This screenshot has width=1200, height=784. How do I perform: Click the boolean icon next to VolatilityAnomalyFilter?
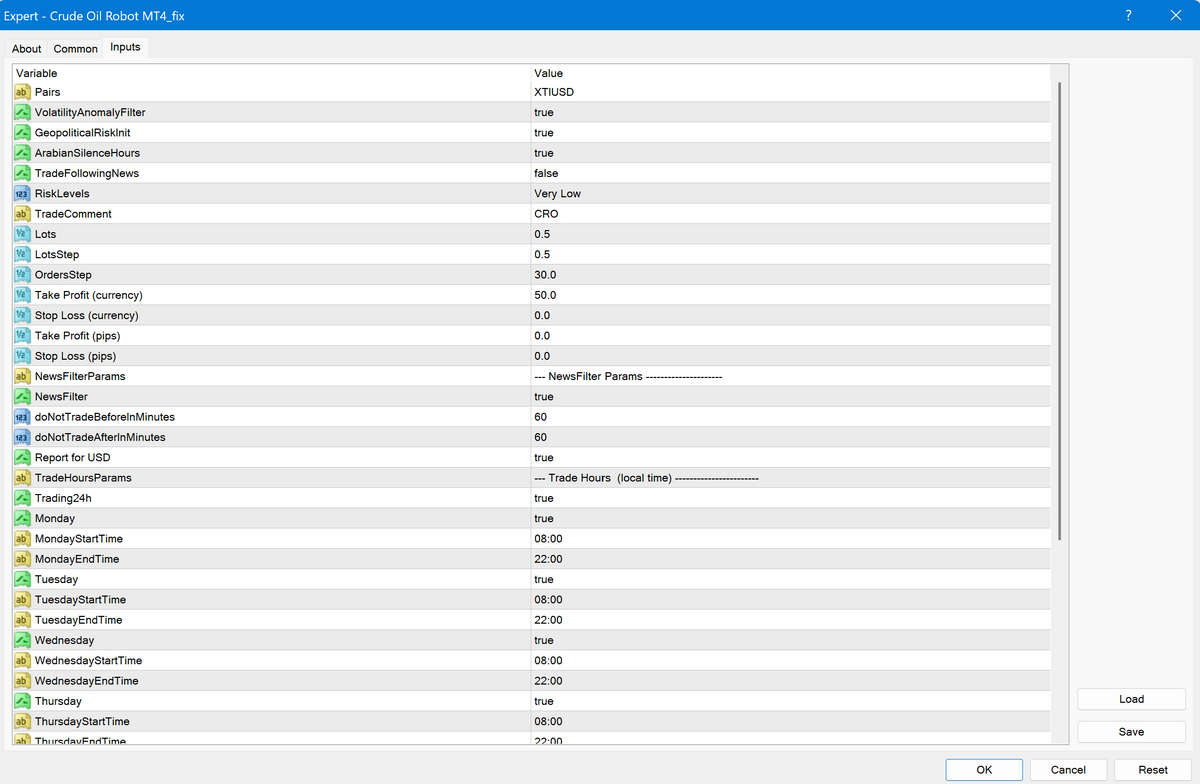tap(22, 112)
